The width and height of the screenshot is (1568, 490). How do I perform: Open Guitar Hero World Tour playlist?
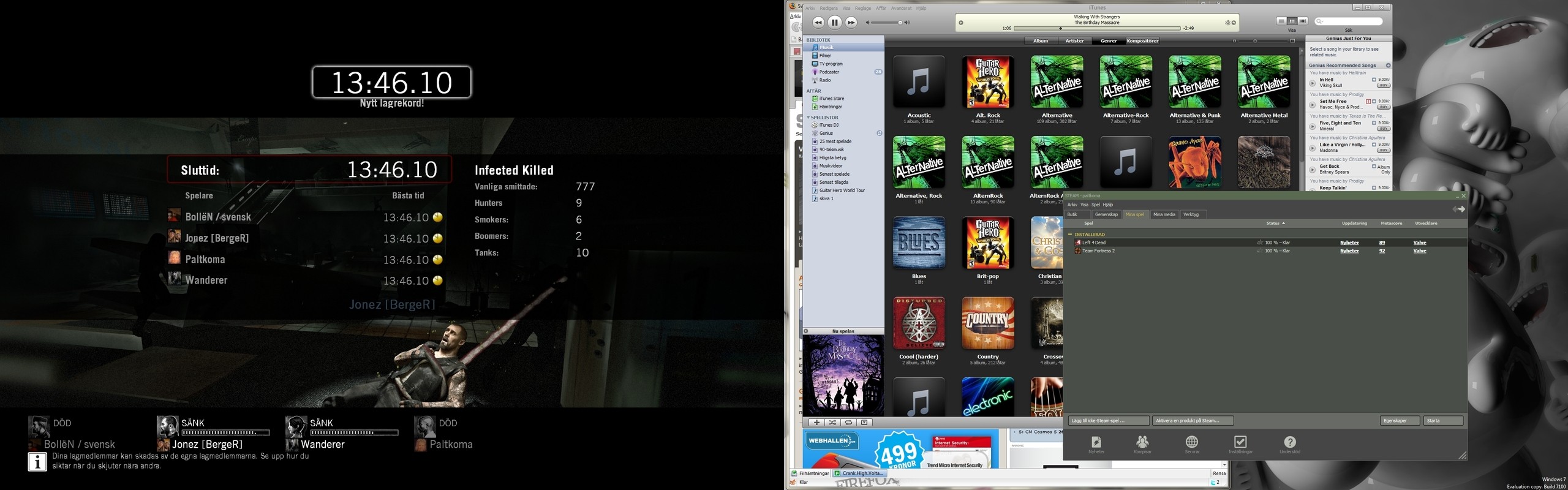pyautogui.click(x=843, y=190)
